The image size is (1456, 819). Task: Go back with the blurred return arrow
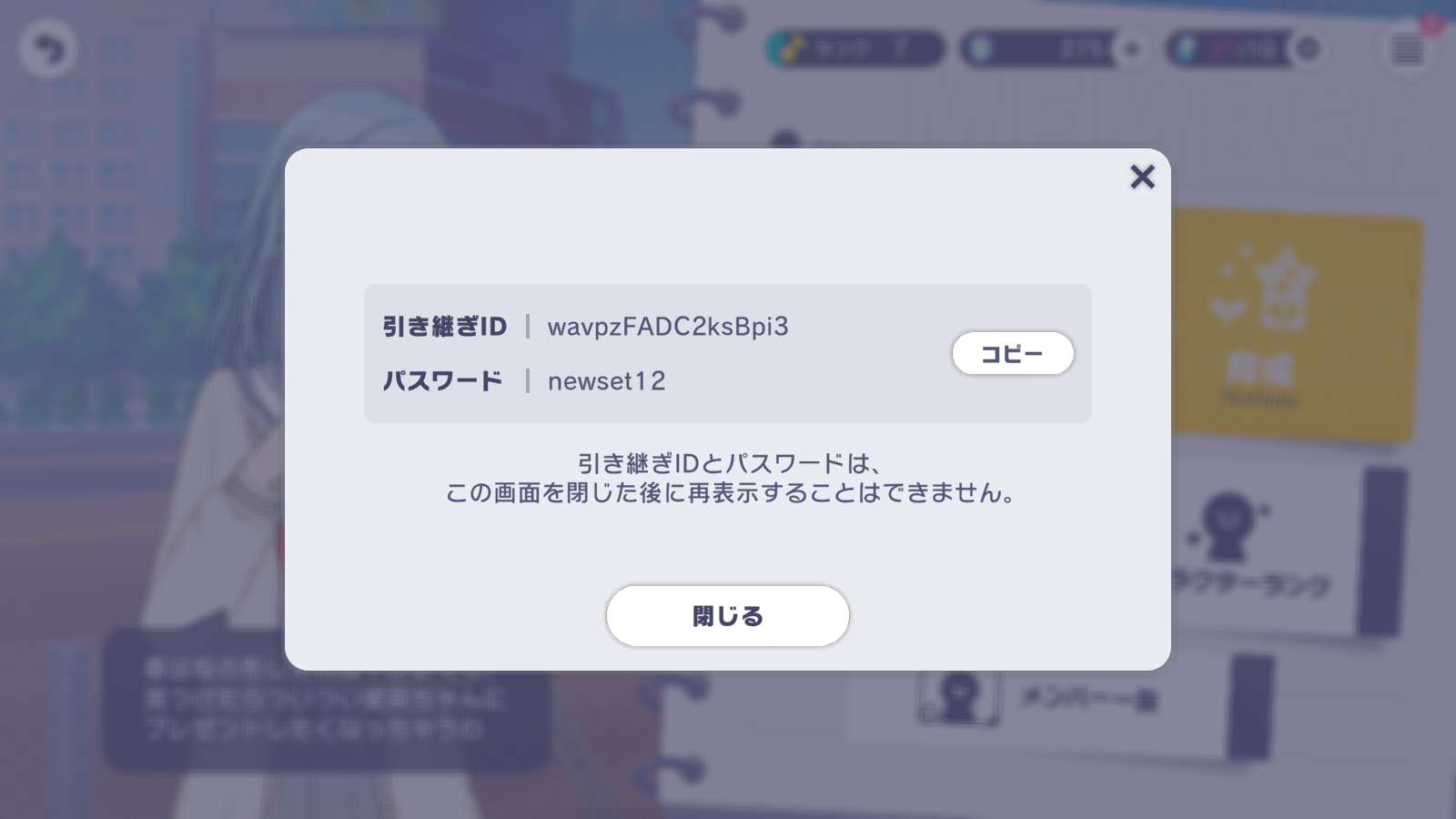47,48
